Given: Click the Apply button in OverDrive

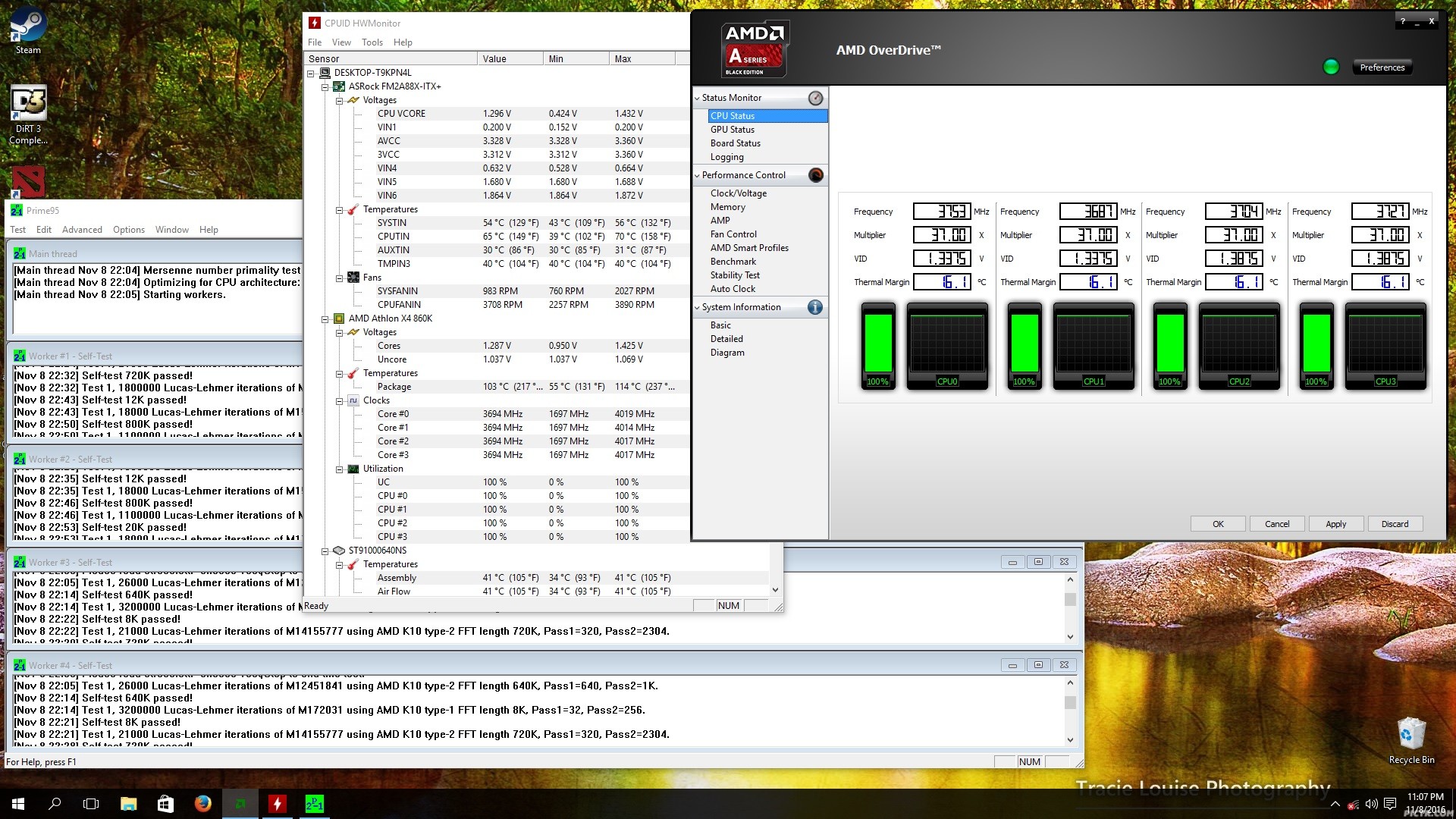Looking at the screenshot, I should tap(1335, 524).
